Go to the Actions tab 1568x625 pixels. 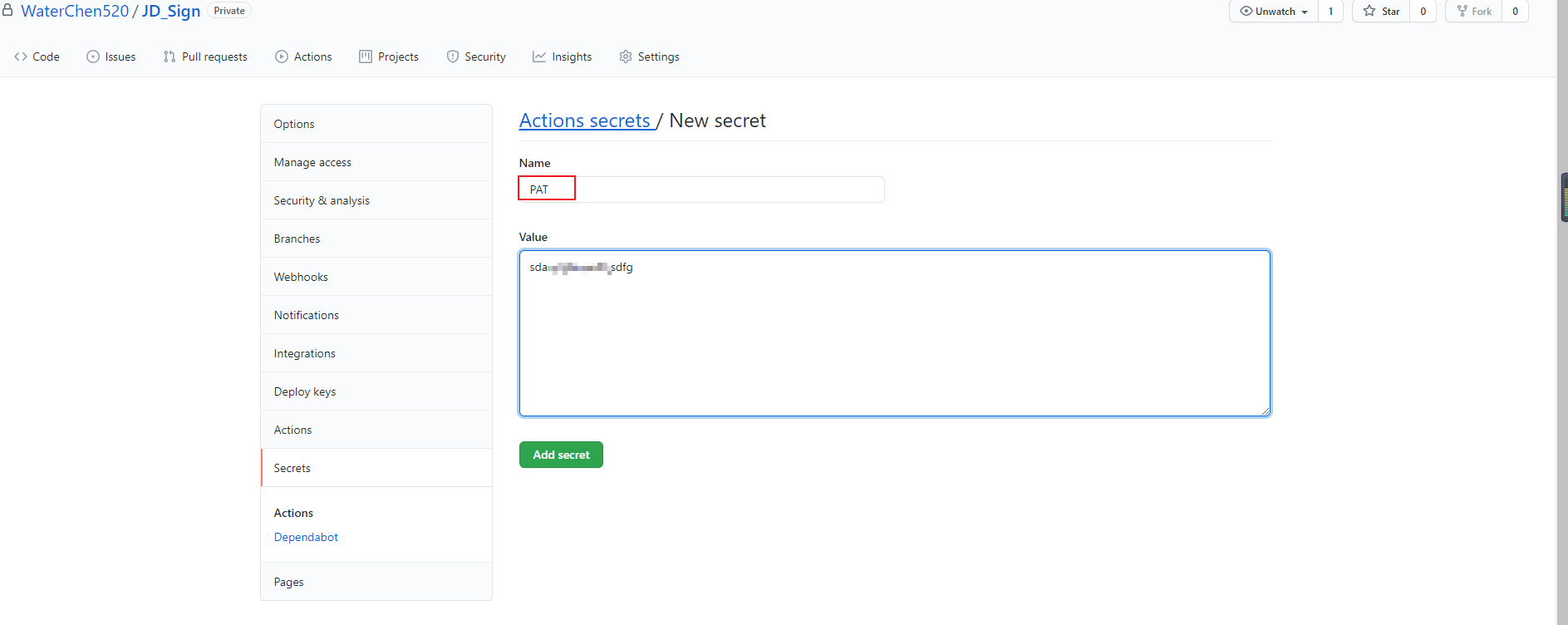pos(303,57)
